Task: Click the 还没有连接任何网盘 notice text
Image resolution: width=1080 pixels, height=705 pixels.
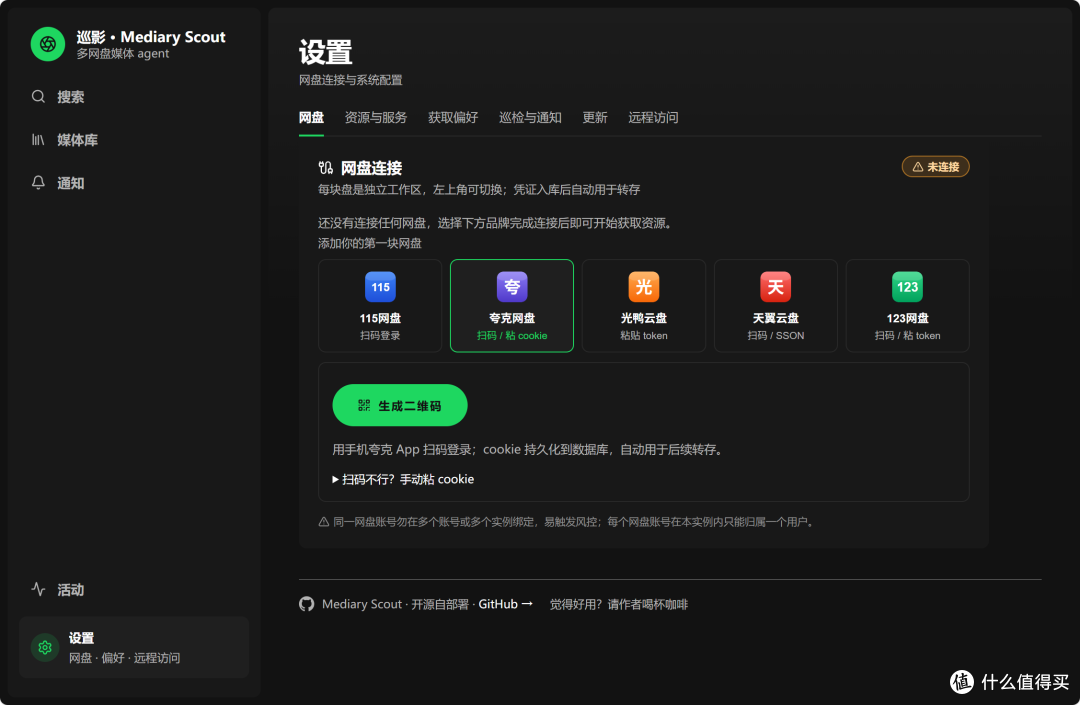Action: (x=497, y=223)
